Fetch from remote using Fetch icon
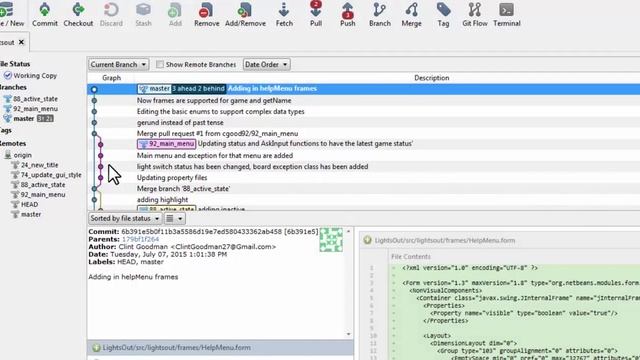 [x=284, y=14]
